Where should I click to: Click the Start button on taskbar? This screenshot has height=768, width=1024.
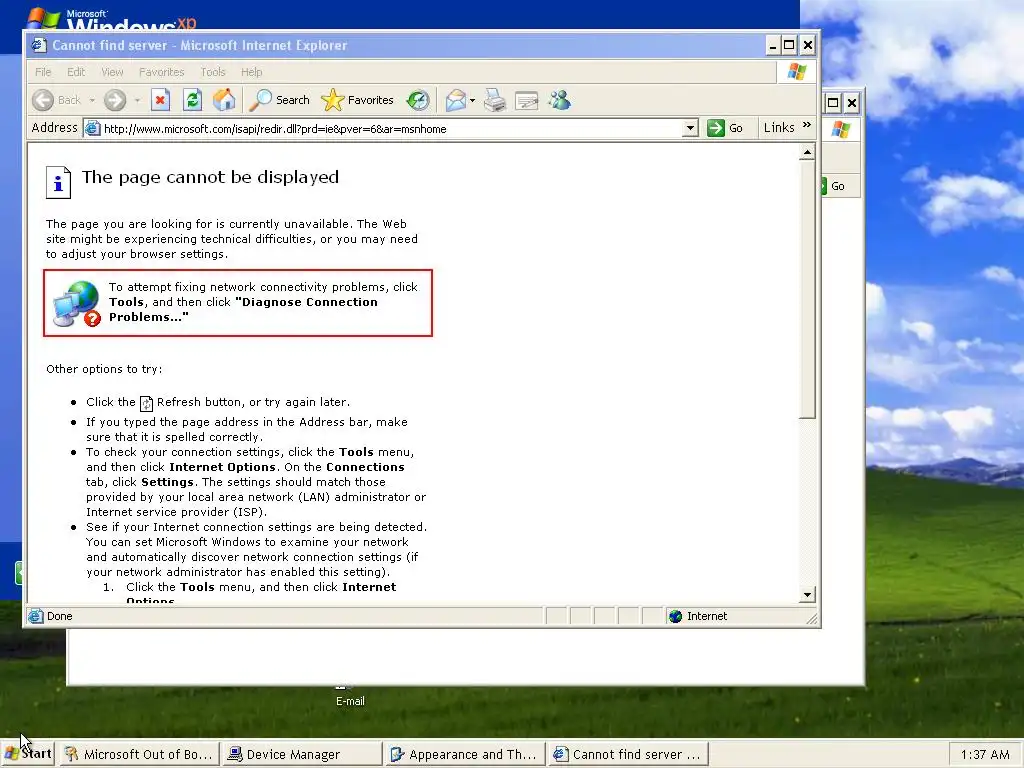(x=27, y=754)
